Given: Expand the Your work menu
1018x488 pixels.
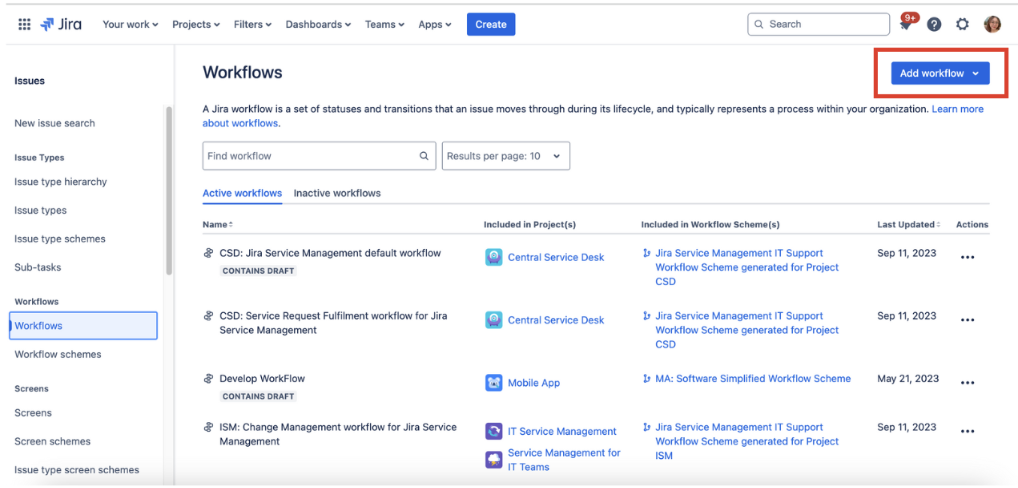Looking at the screenshot, I should pyautogui.click(x=130, y=25).
